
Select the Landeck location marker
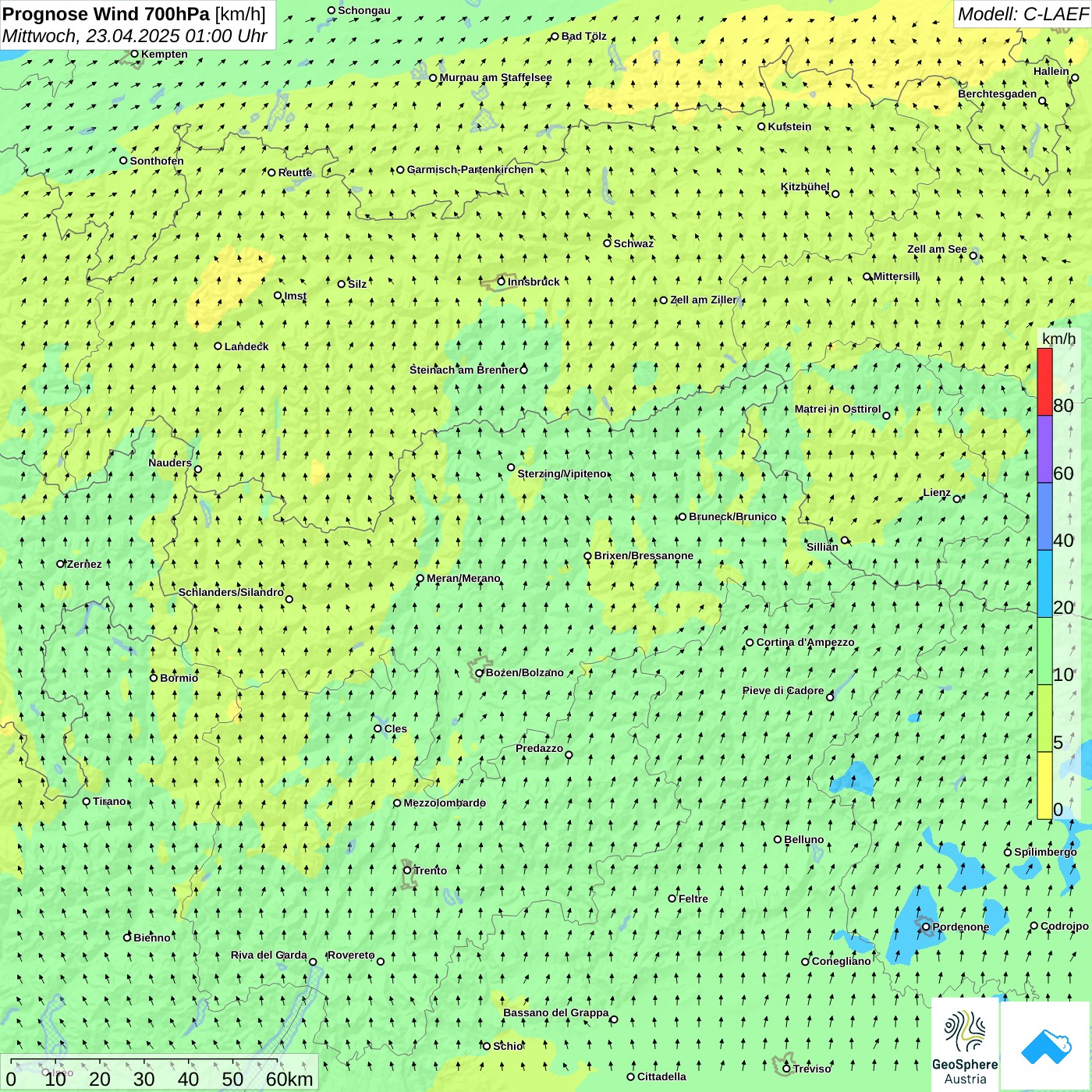click(218, 346)
